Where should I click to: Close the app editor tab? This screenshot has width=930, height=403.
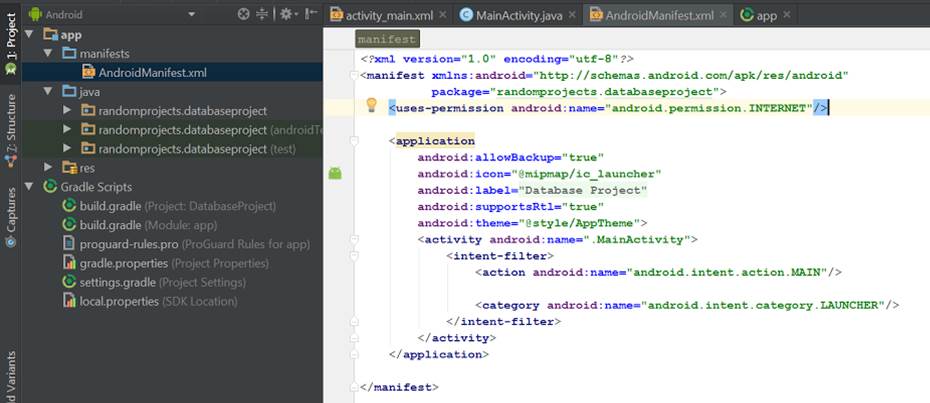tap(786, 15)
